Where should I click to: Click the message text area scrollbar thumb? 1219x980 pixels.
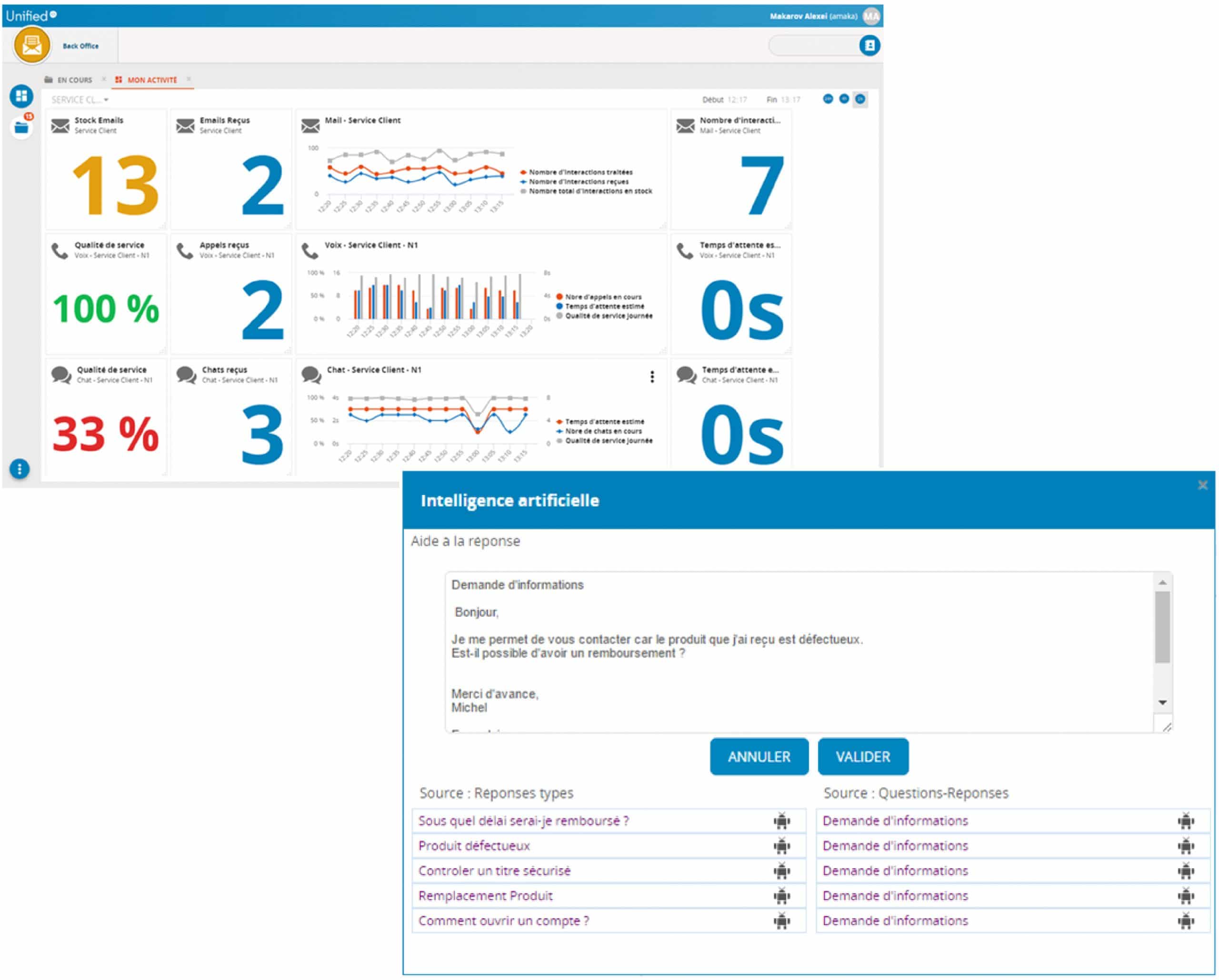1162,627
